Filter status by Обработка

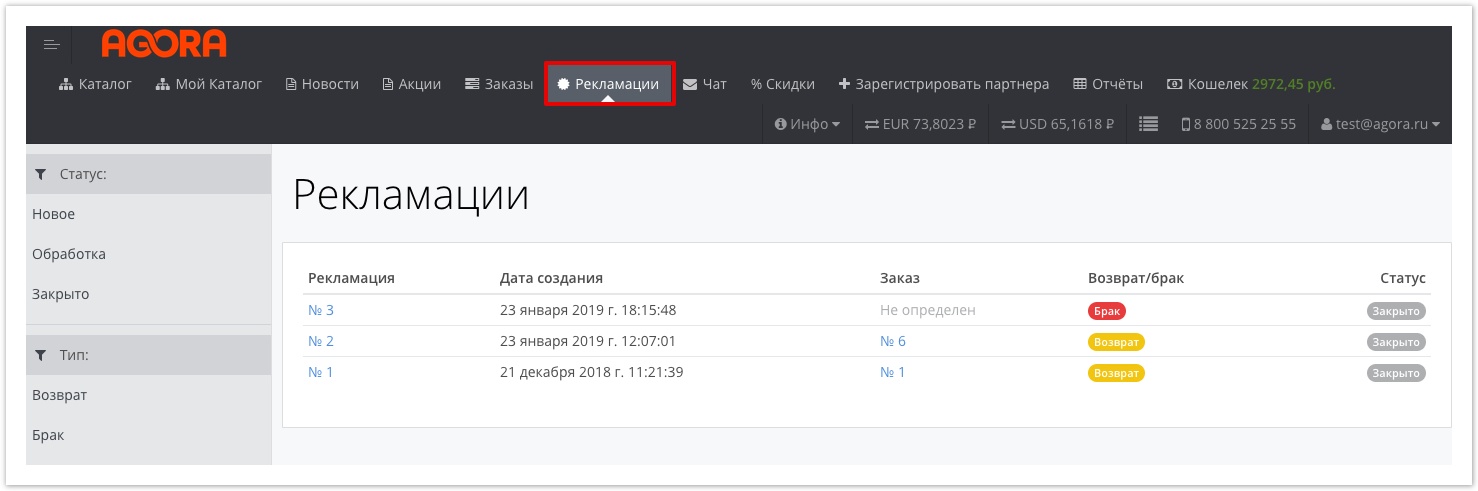click(148, 254)
